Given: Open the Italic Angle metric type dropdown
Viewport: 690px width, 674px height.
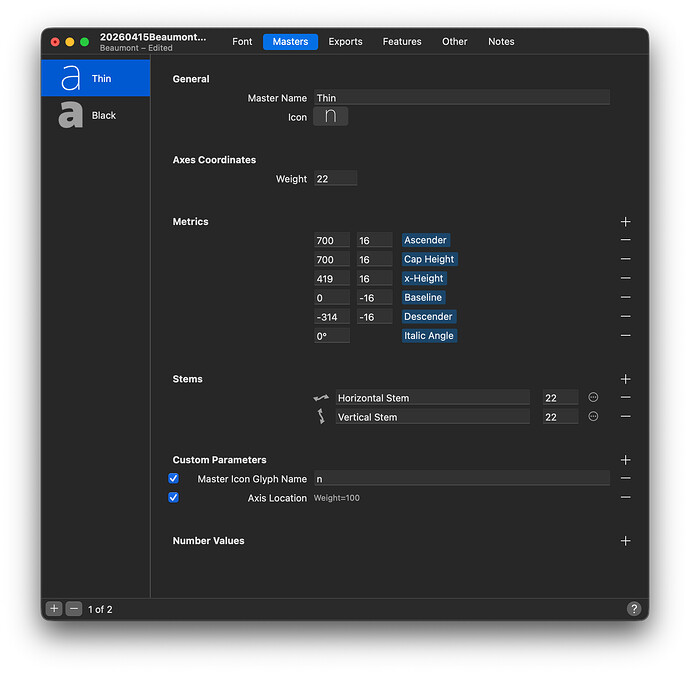Looking at the screenshot, I should point(428,336).
